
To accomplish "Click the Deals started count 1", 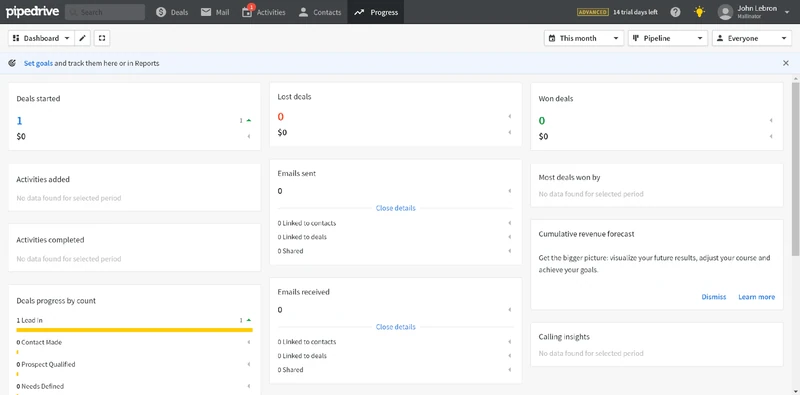I will pyautogui.click(x=19, y=121).
